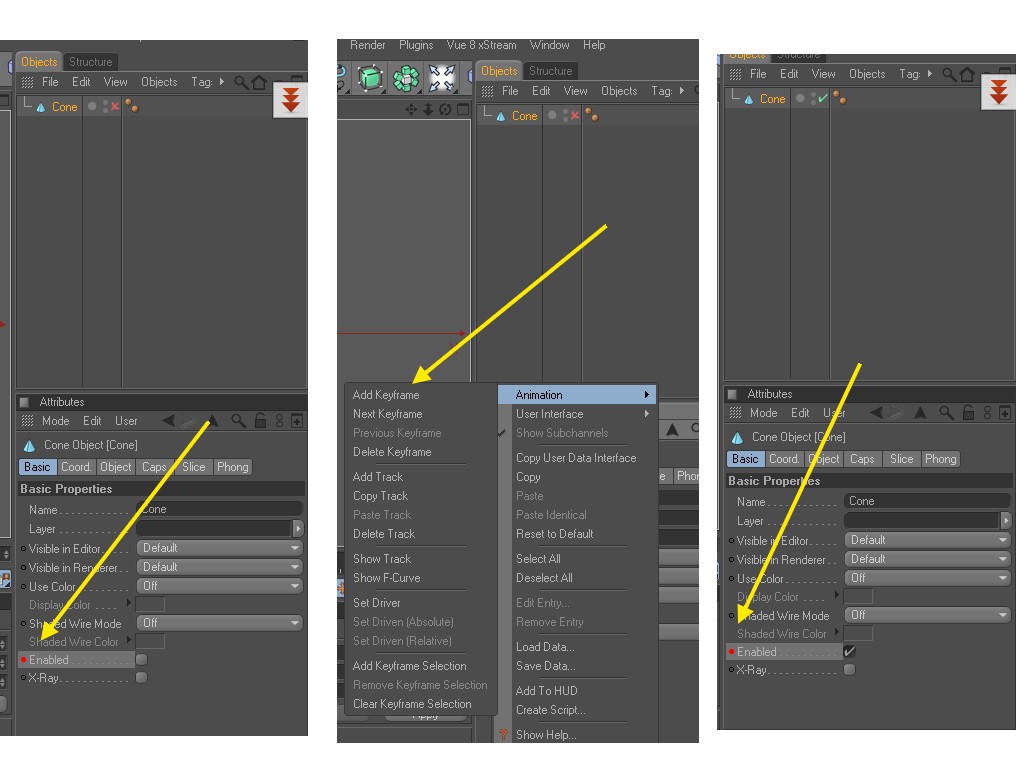This screenshot has width=1024, height=768.
Task: Open the Vue 8 xStream menu
Action: pos(481,45)
